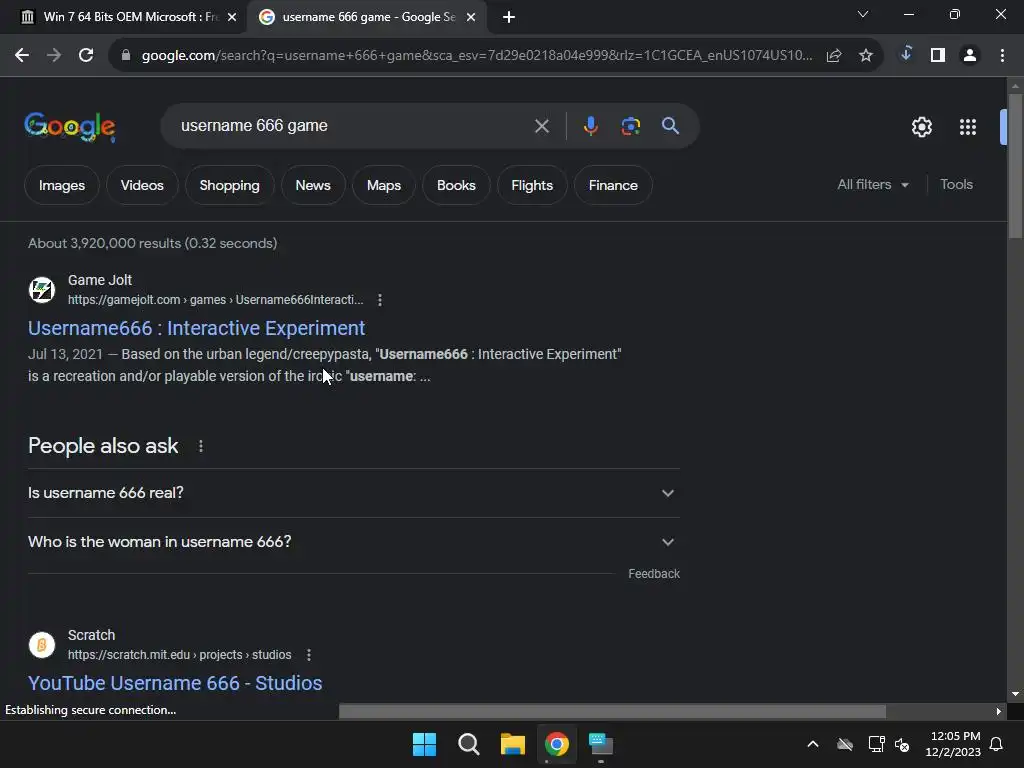Go back with the browser back arrow
Screen dimensions: 1024x768
pos(22,56)
